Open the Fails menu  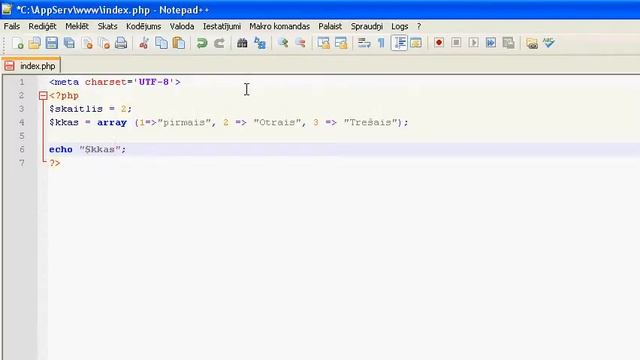12,26
